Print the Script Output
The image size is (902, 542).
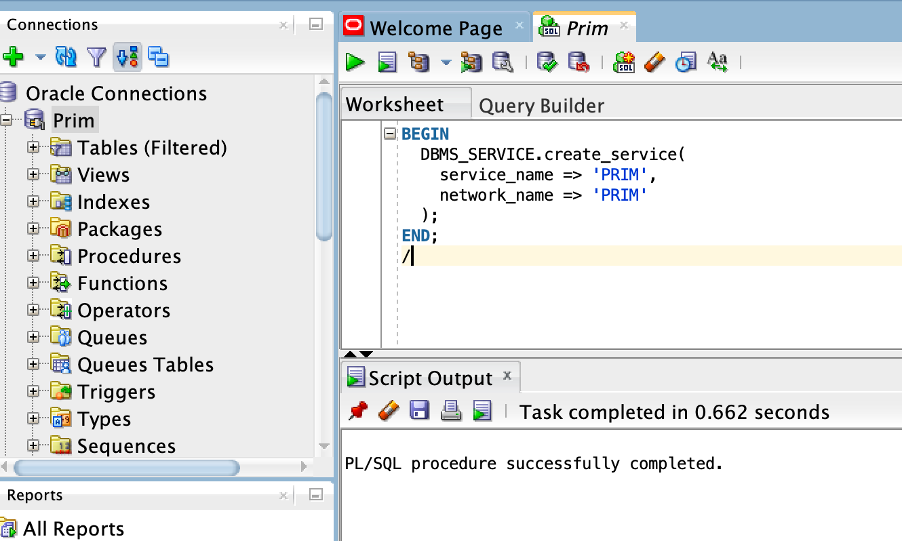pos(450,411)
